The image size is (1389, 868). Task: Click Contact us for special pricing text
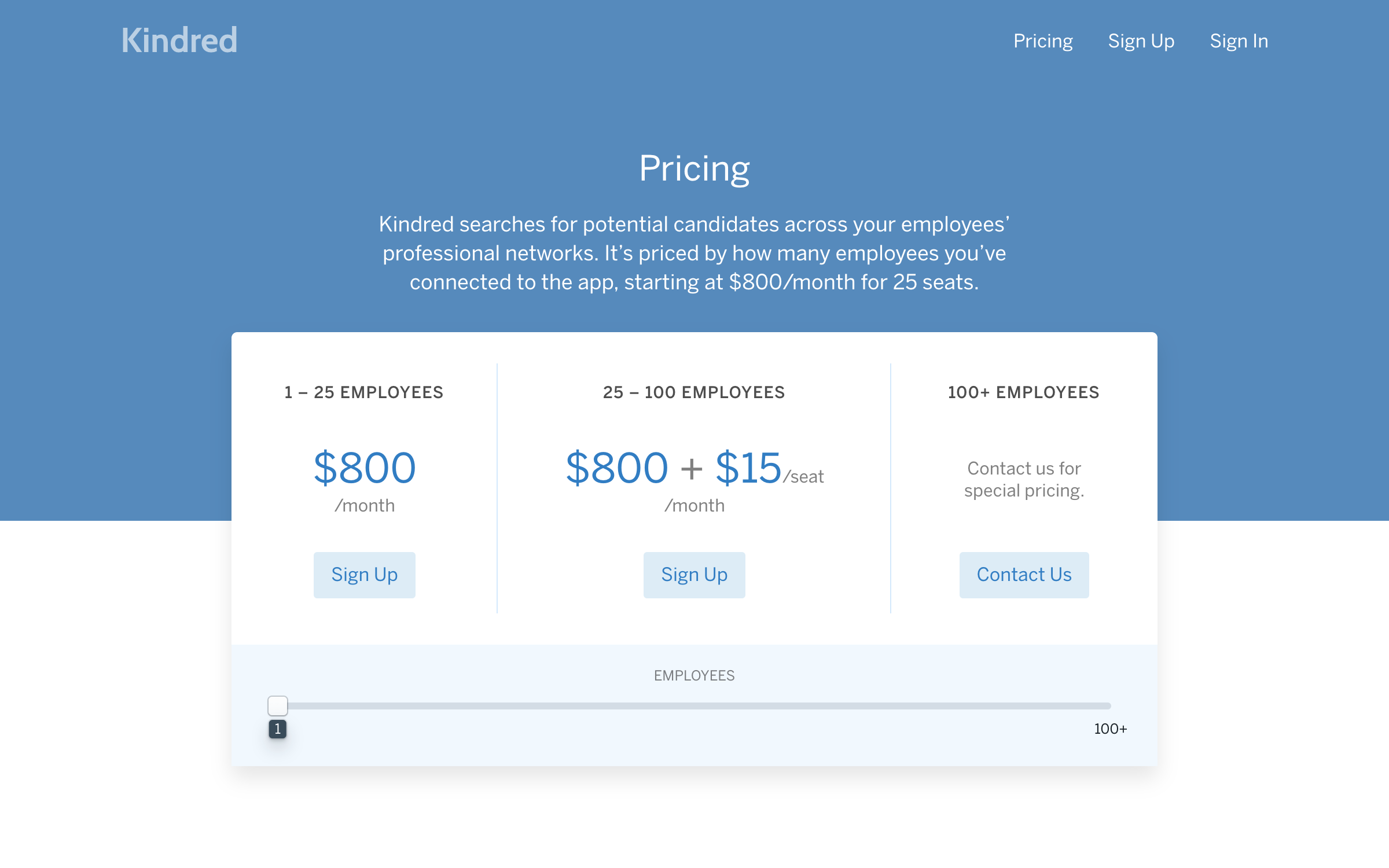coord(1024,479)
